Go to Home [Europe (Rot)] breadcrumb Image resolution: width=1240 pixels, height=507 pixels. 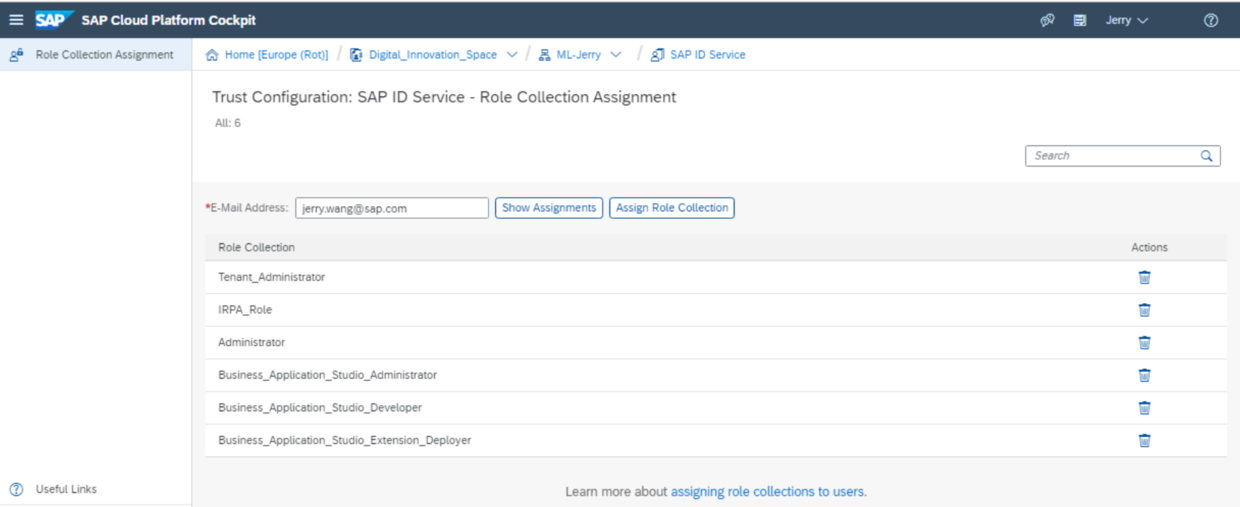point(276,55)
